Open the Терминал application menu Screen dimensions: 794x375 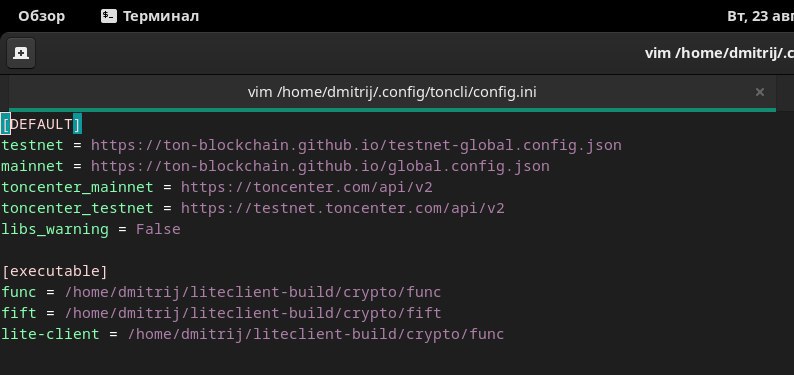tap(150, 16)
